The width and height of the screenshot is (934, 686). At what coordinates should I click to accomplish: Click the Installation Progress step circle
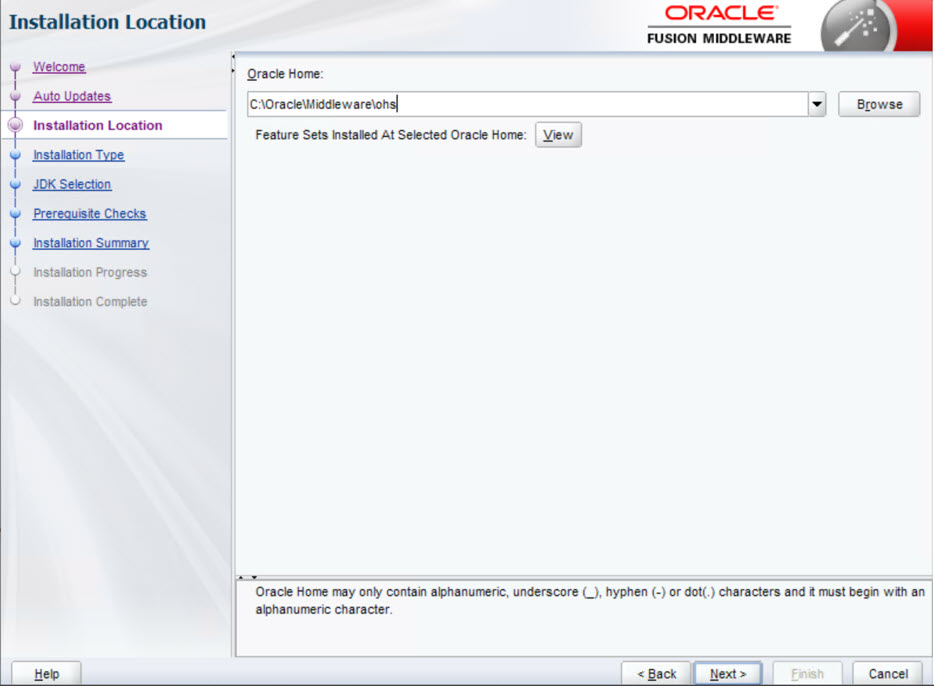pyautogui.click(x=14, y=272)
